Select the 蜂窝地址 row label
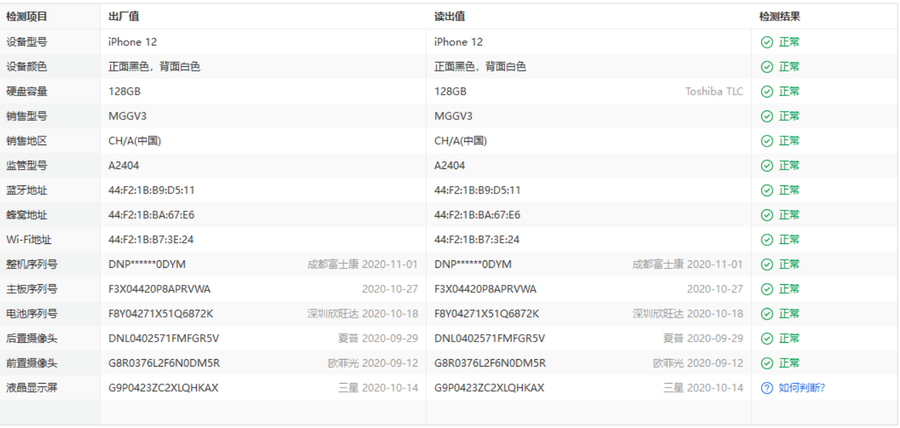The width and height of the screenshot is (900, 428). pos(27,215)
